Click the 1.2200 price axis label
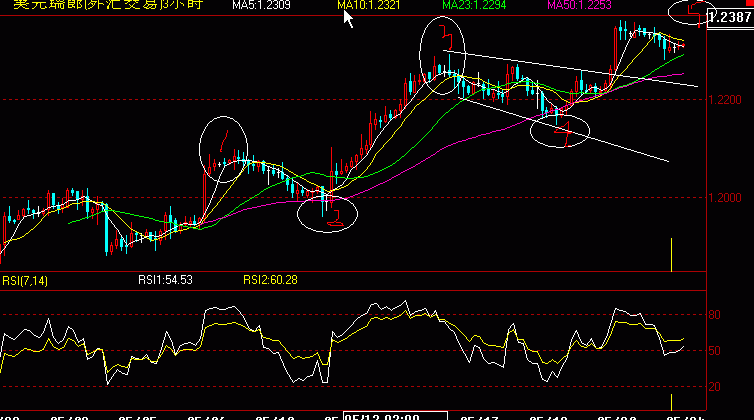Viewport: 754px width, 420px height. 725,100
